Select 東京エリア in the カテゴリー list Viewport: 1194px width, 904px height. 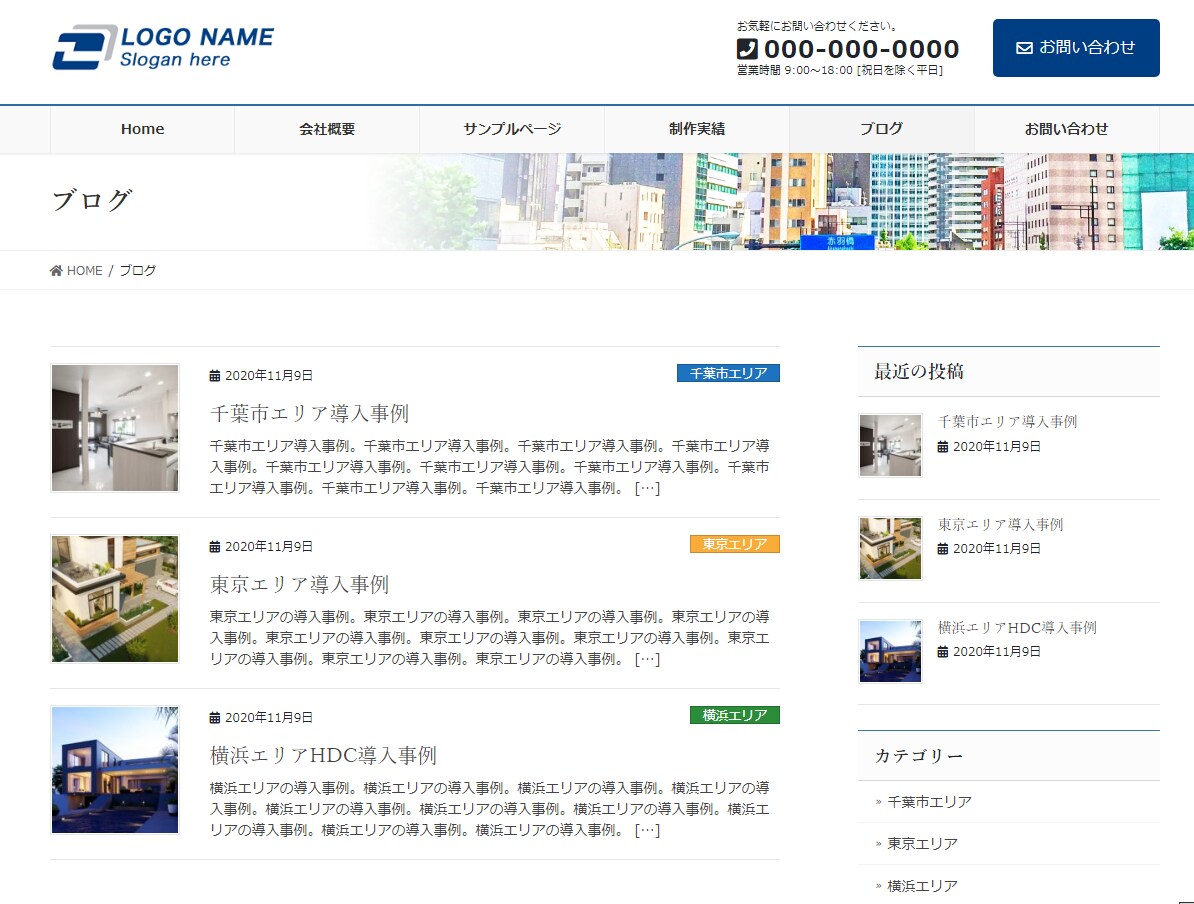[923, 844]
